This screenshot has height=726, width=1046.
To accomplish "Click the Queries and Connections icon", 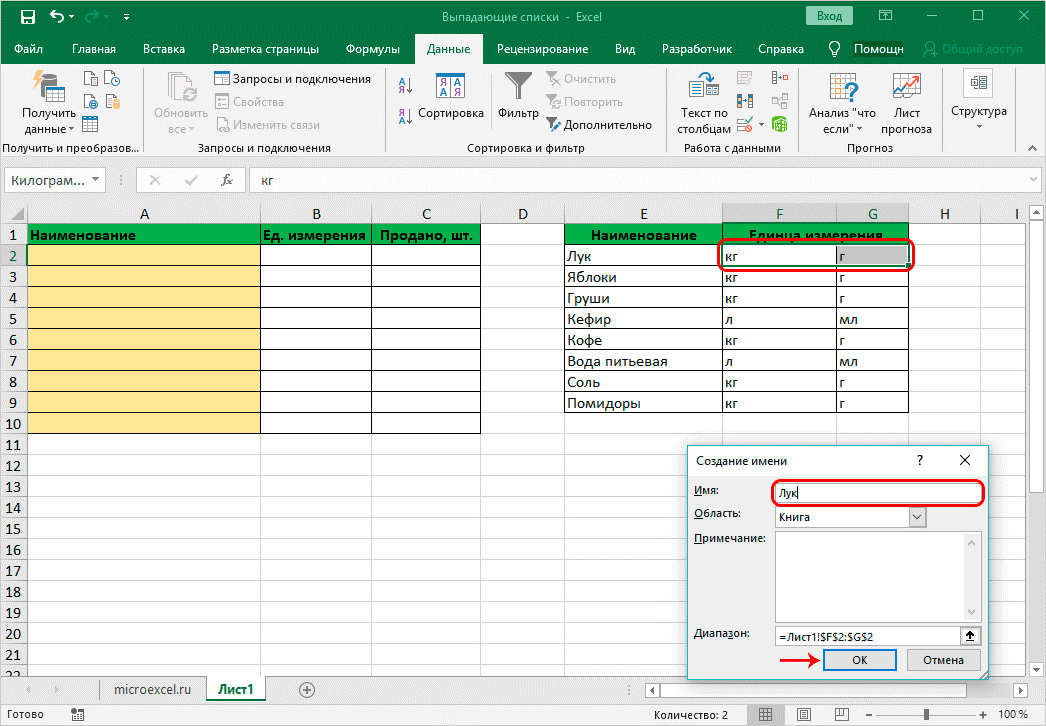I will tap(223, 79).
